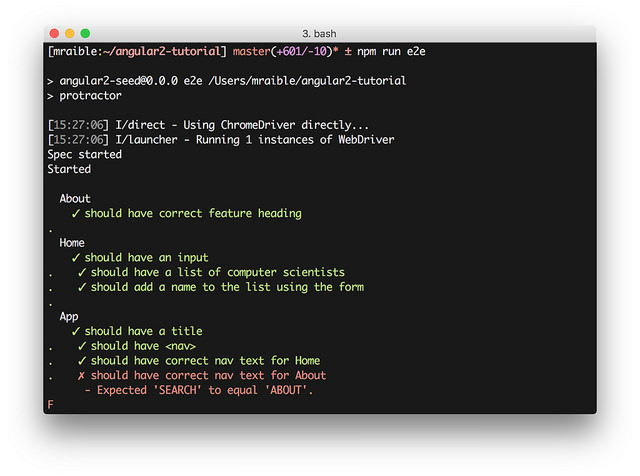The width and height of the screenshot is (640, 476).
Task: Click the '3. bash' window title
Action: (x=320, y=34)
